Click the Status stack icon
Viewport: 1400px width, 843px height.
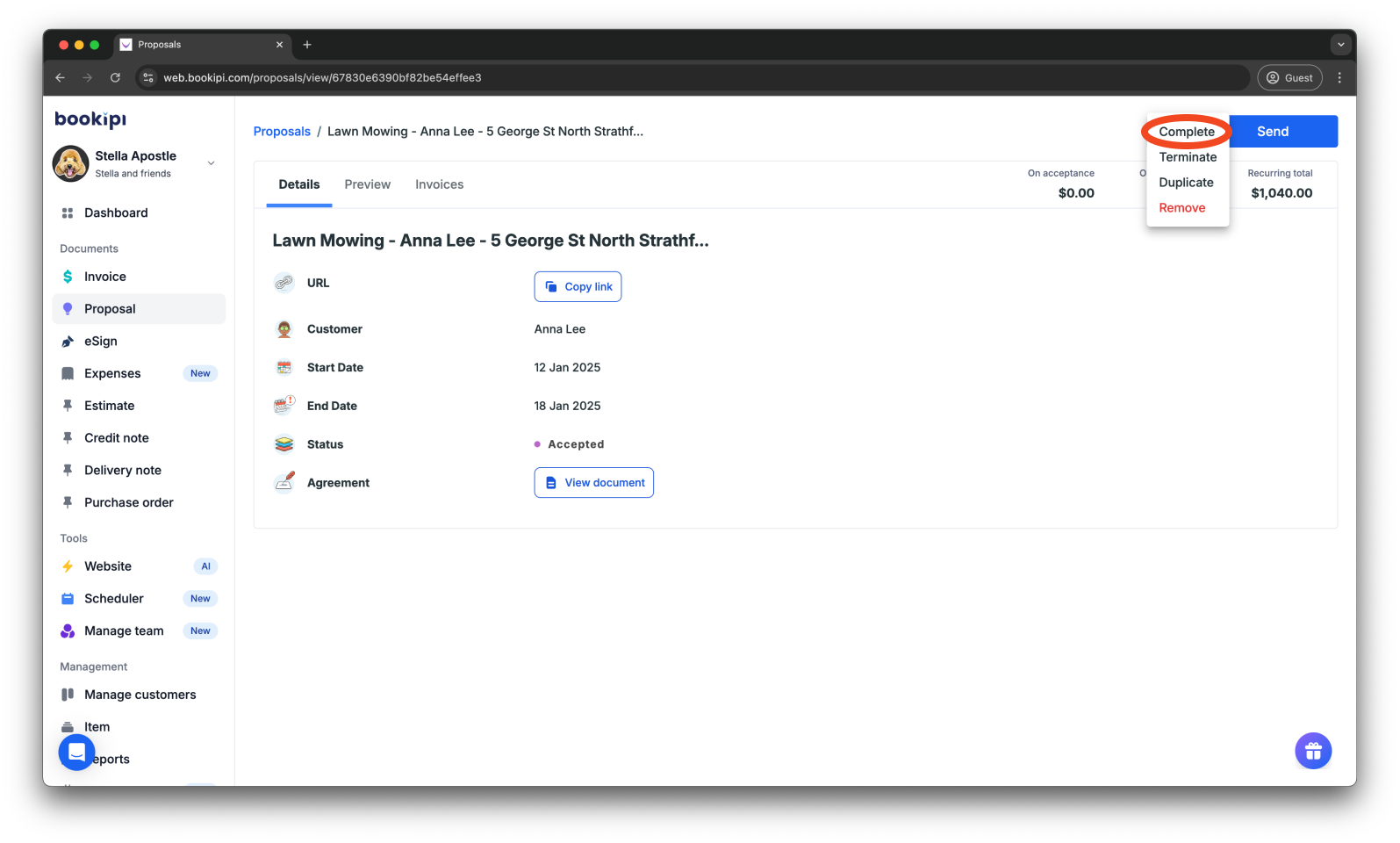[x=284, y=444]
